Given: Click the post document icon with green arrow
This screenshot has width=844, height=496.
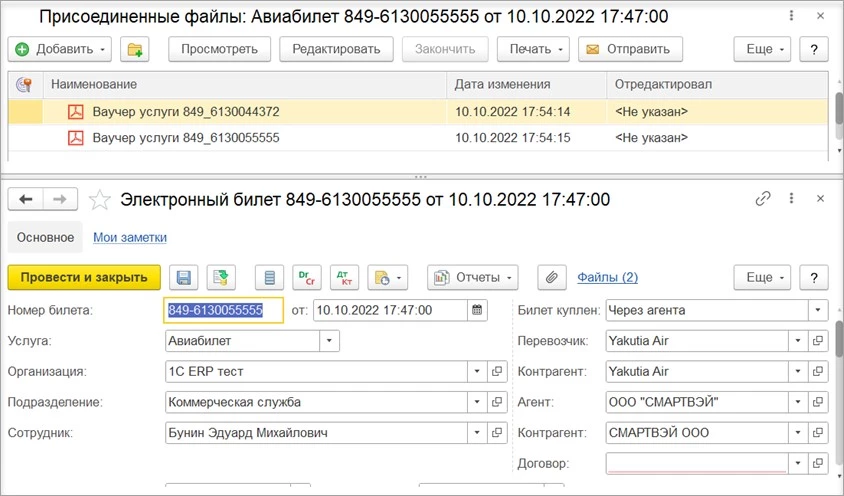Looking at the screenshot, I should [x=221, y=277].
